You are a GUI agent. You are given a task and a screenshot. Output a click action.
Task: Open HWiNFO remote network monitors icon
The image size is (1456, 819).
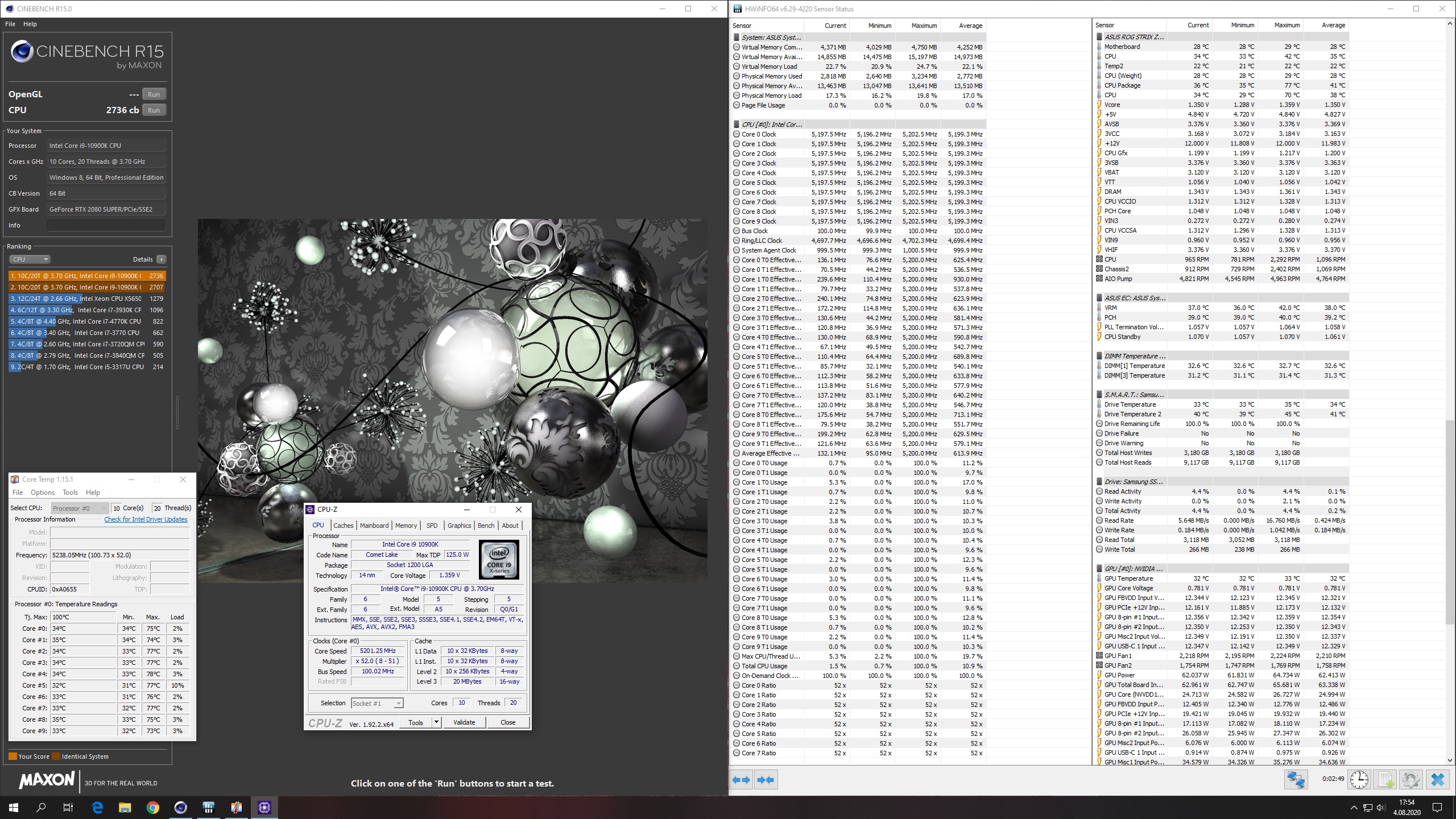[1296, 779]
